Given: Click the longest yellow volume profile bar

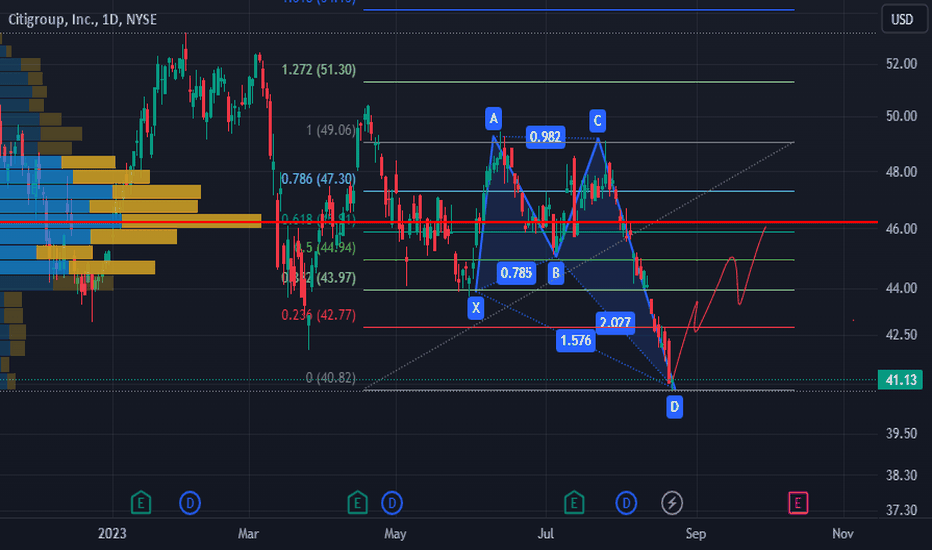Looking at the screenshot, I should point(191,221).
